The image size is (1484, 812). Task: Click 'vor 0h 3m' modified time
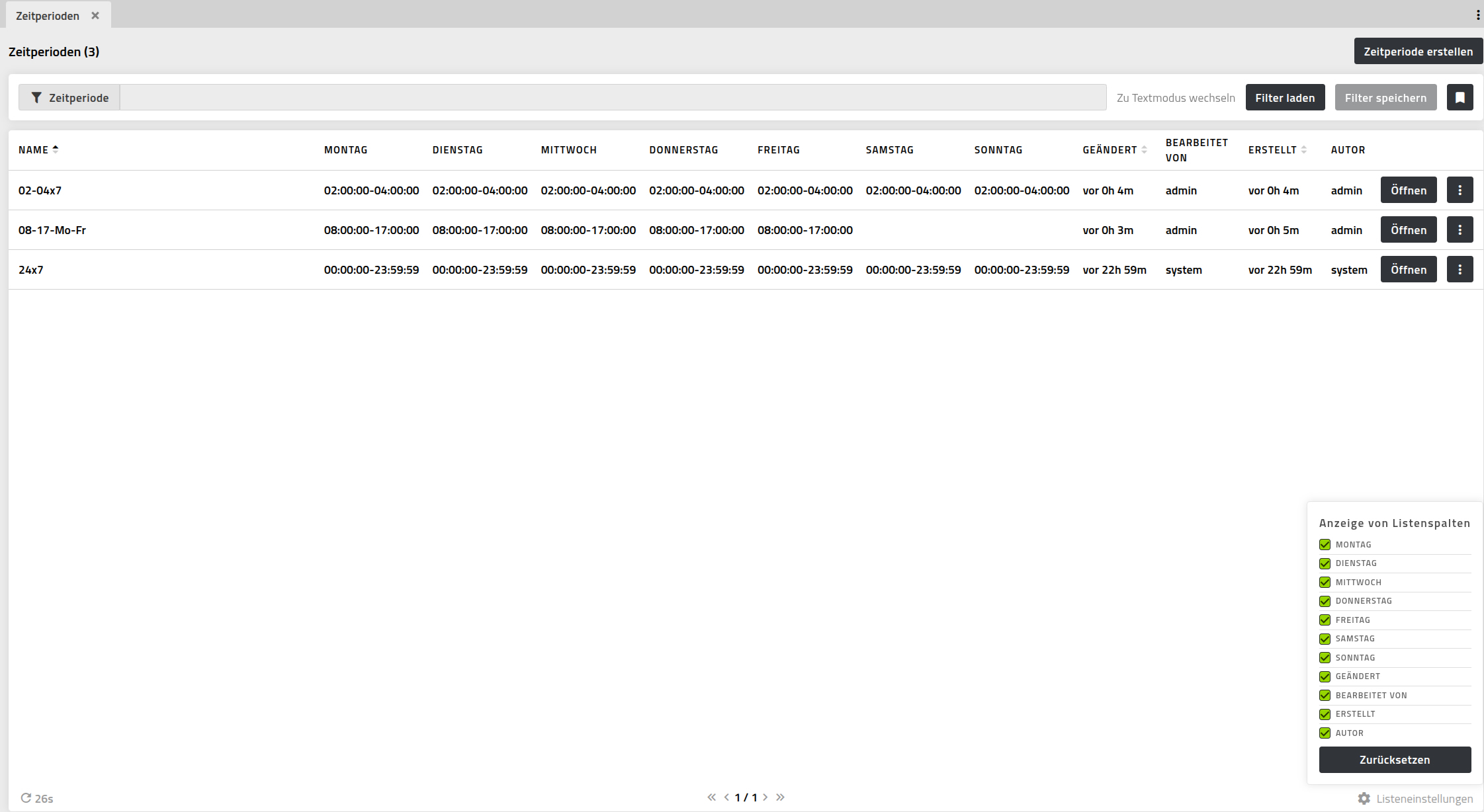click(1108, 230)
